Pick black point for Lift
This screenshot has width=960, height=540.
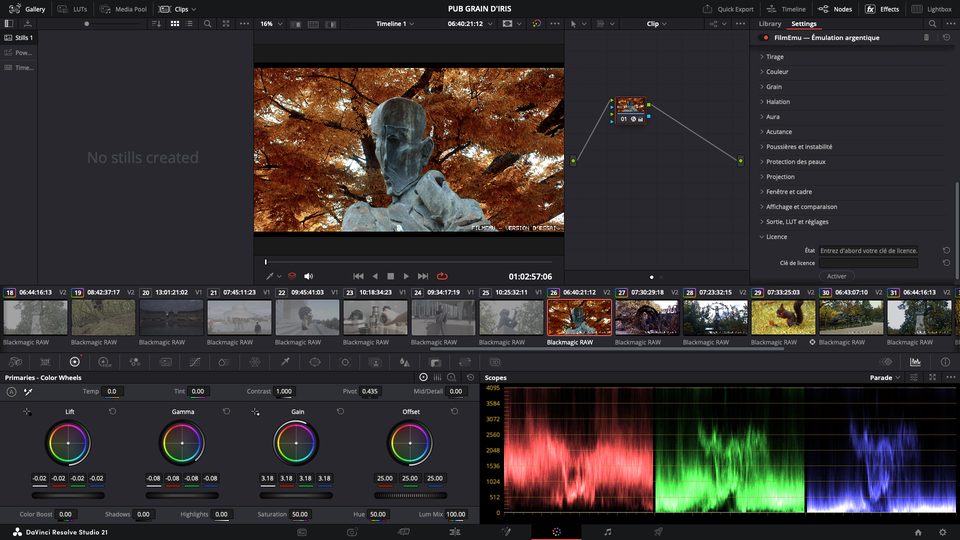tap(27, 412)
